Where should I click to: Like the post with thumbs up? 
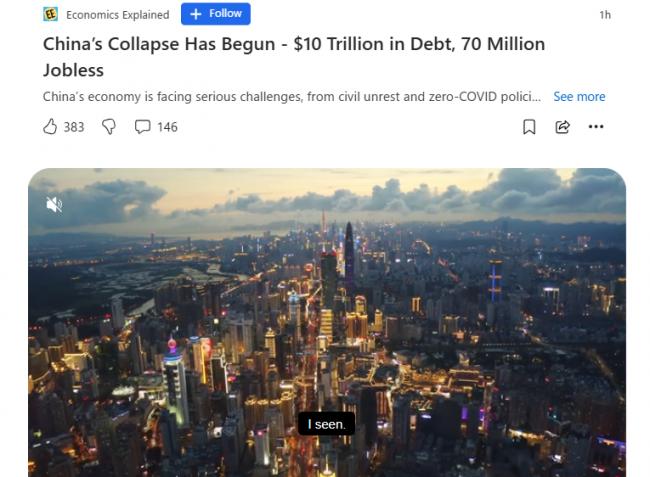(x=50, y=127)
